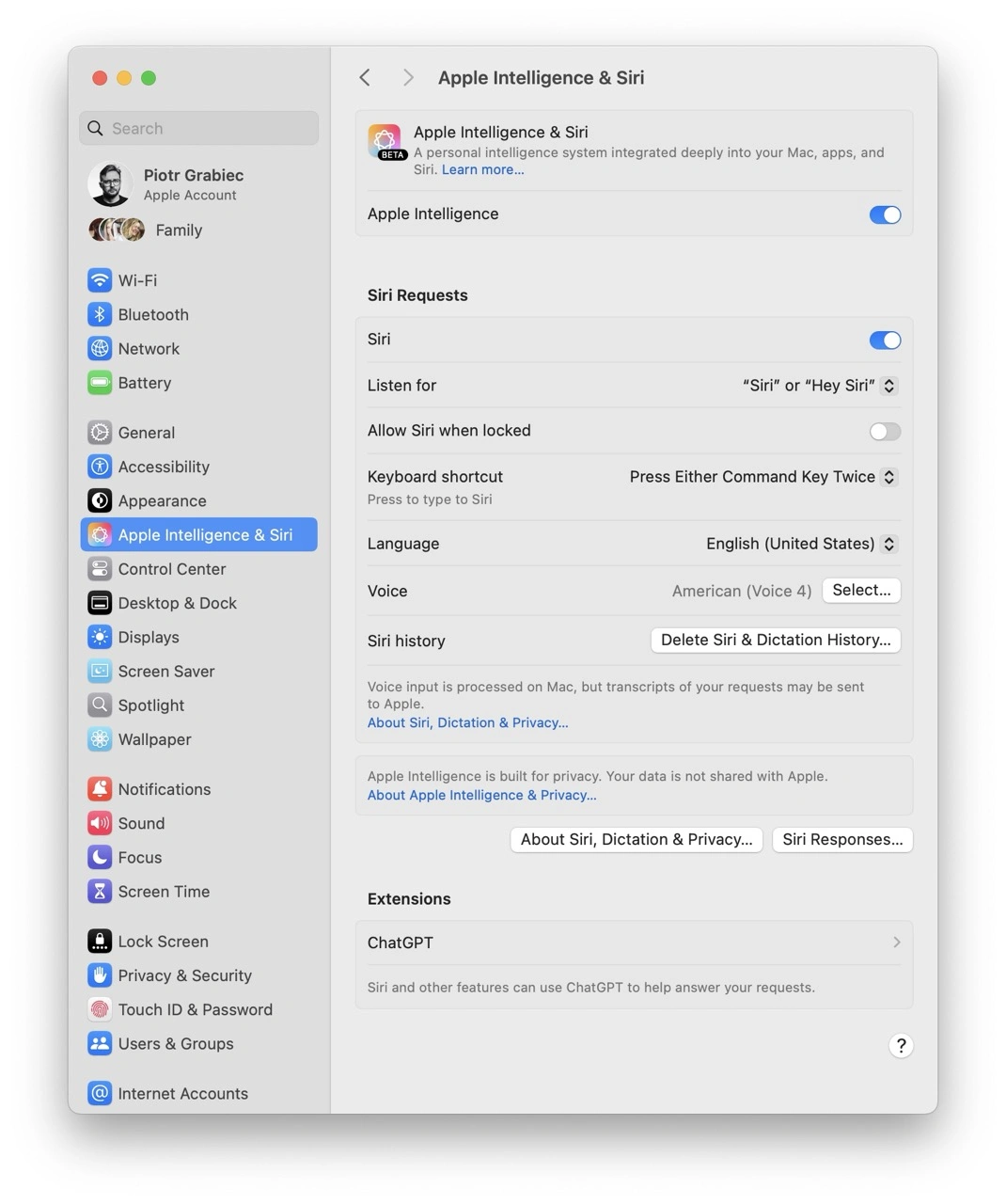Screen dimensions: 1006x1204
Task: Click Piotr Grabiec profile photo
Action: pos(110,183)
